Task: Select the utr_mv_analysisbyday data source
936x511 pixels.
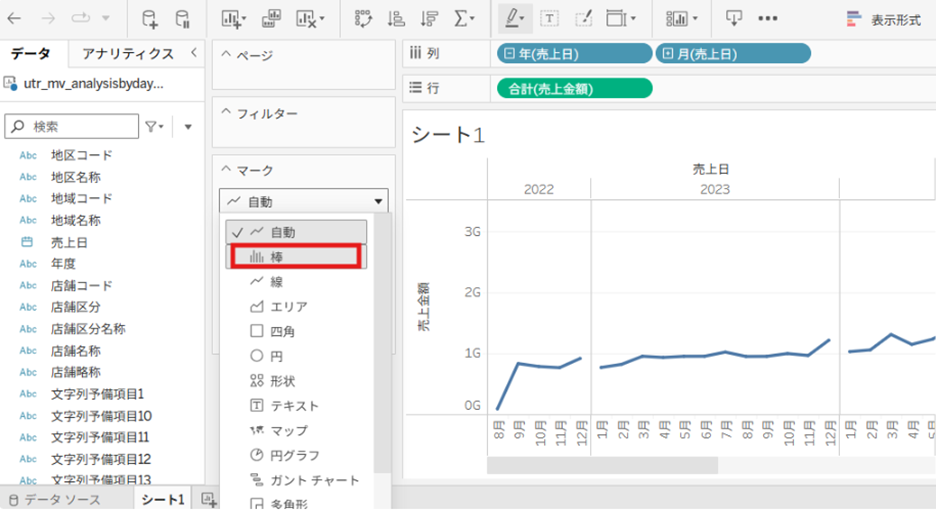Action: [x=84, y=84]
